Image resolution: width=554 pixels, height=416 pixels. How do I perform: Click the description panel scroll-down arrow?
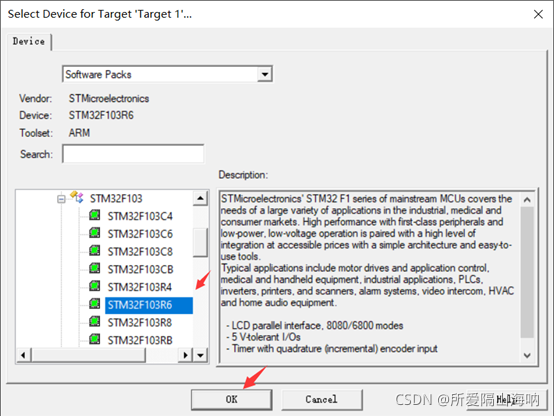pyautogui.click(x=527, y=355)
